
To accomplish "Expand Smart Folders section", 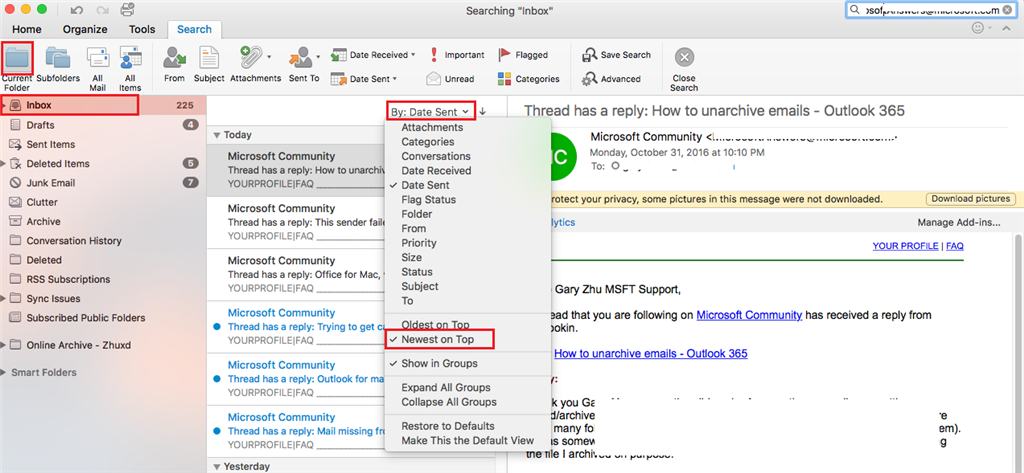I will coord(5,372).
